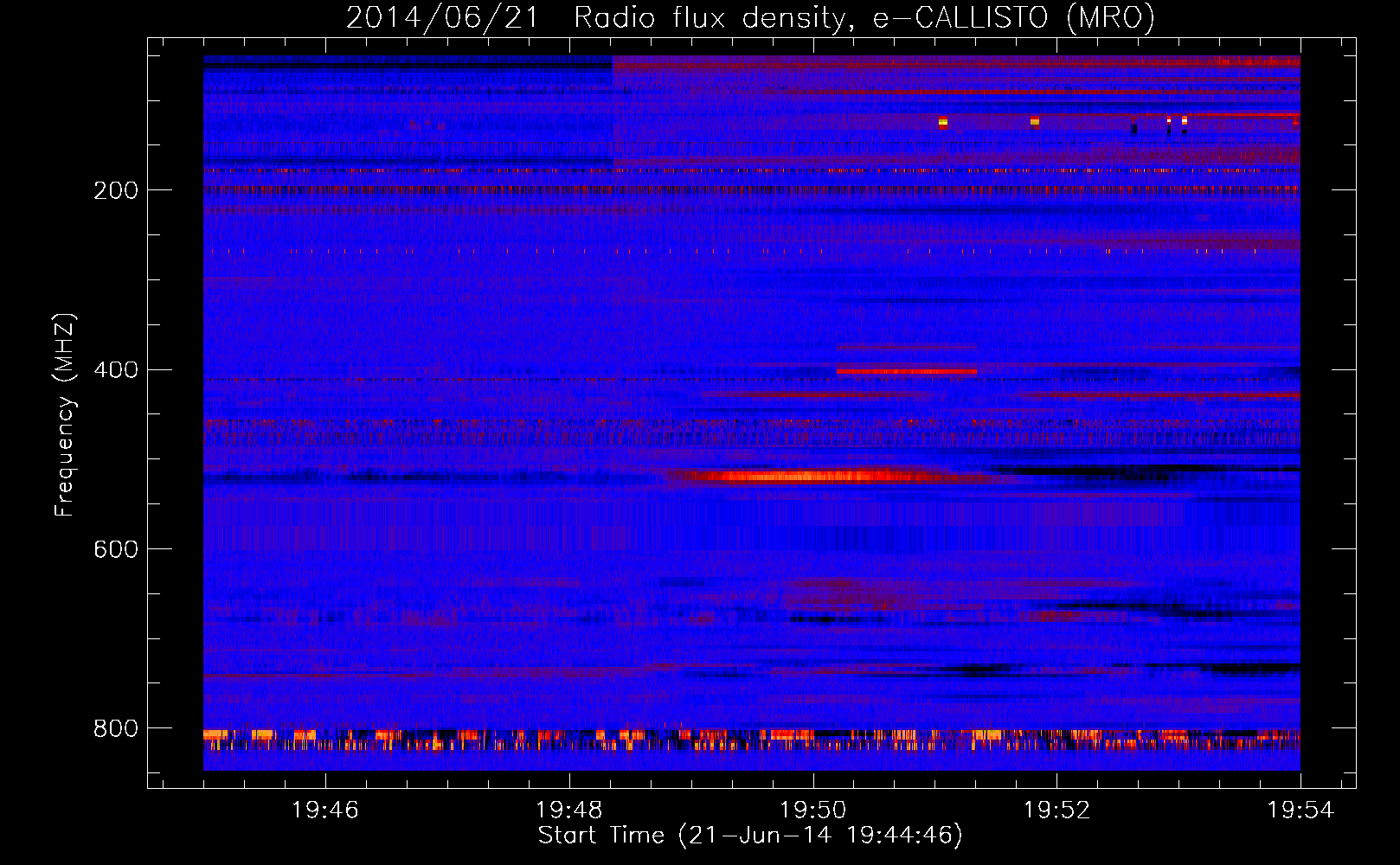Viewport: 1400px width, 865px height.
Task: Click the 19:54 time tick label
Action: pos(1300,811)
